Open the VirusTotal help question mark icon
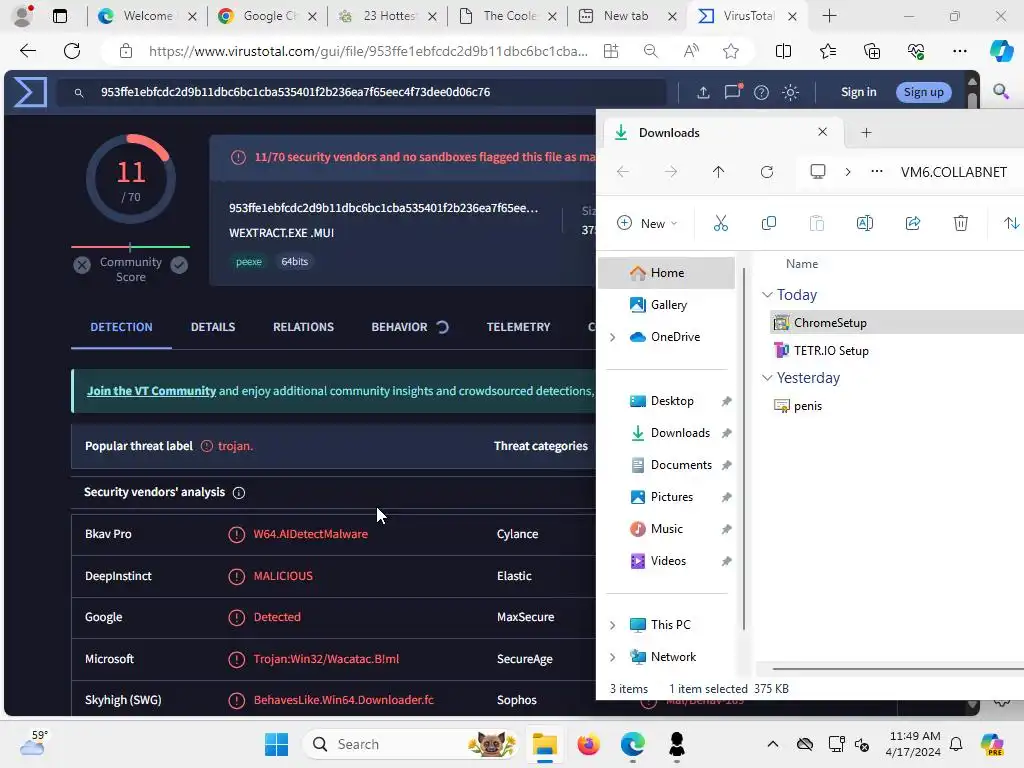This screenshot has height=768, width=1024. tap(761, 93)
